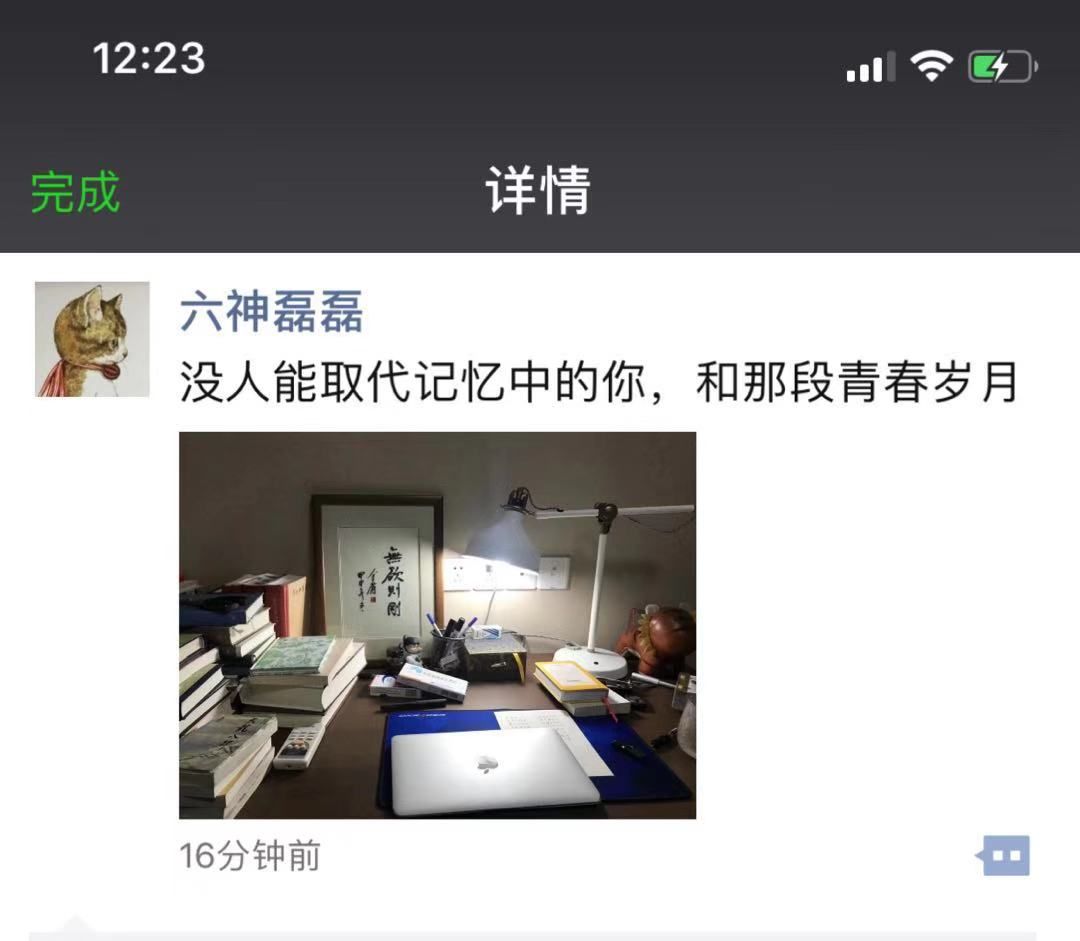Tap the 12:23 status bar clock
The image size is (1080, 941).
click(149, 58)
